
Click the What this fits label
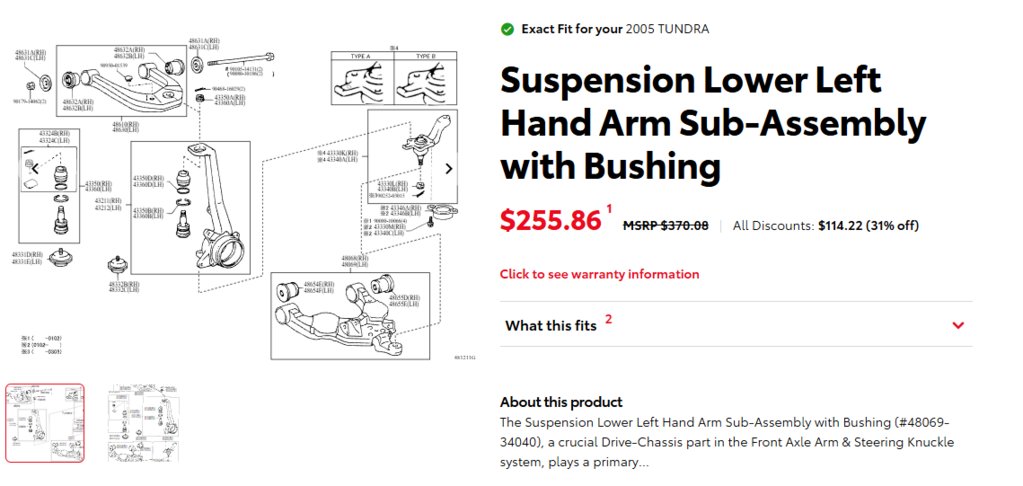coord(551,326)
